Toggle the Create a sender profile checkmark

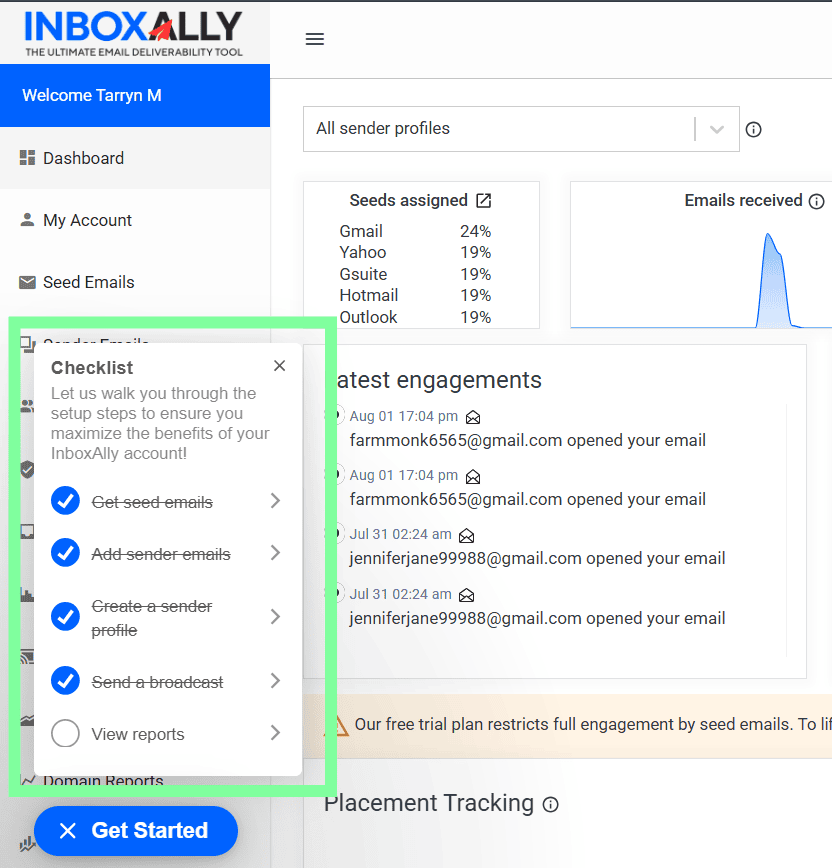[65, 617]
